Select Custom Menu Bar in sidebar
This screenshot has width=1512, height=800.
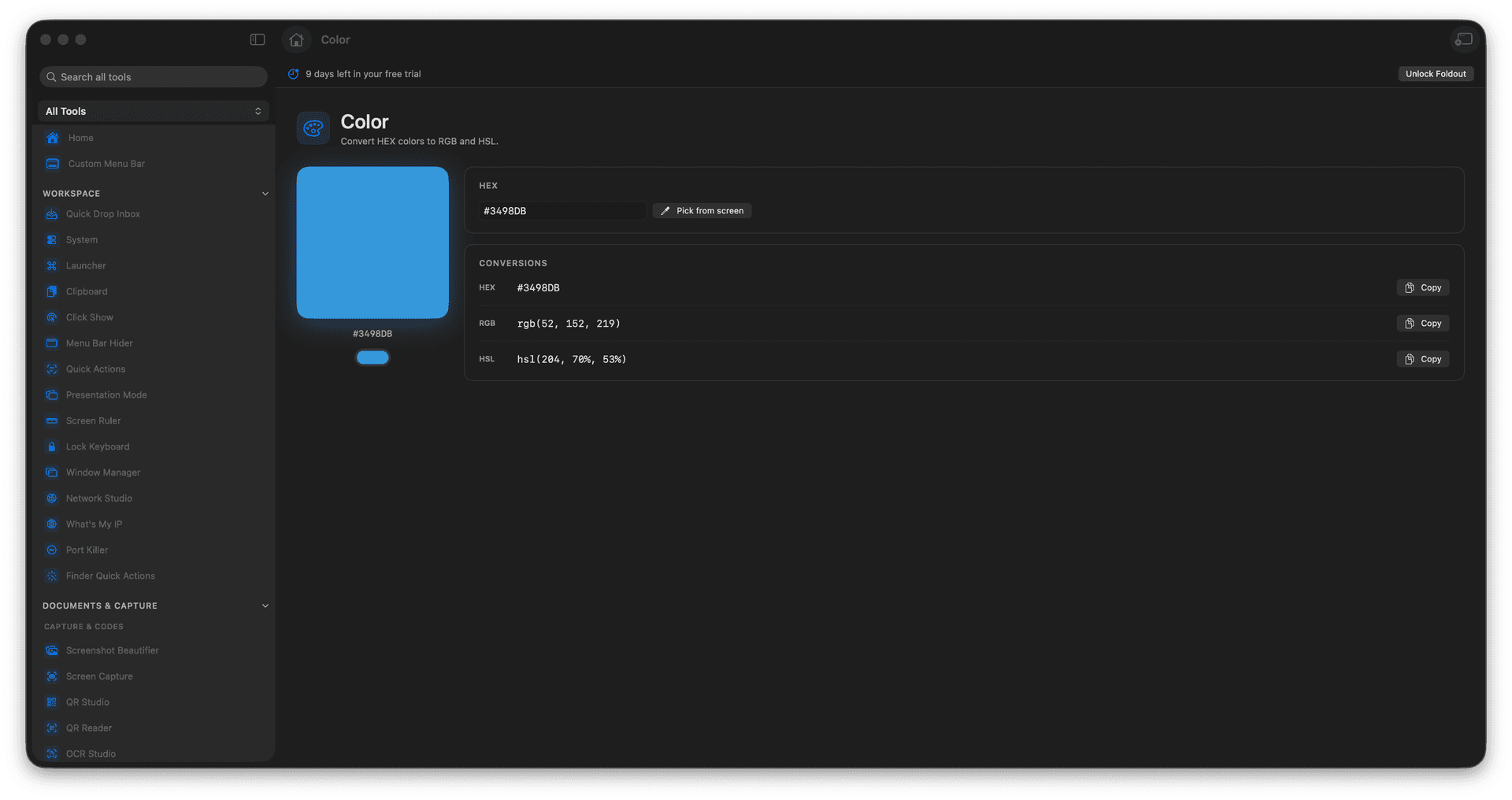click(x=154, y=164)
